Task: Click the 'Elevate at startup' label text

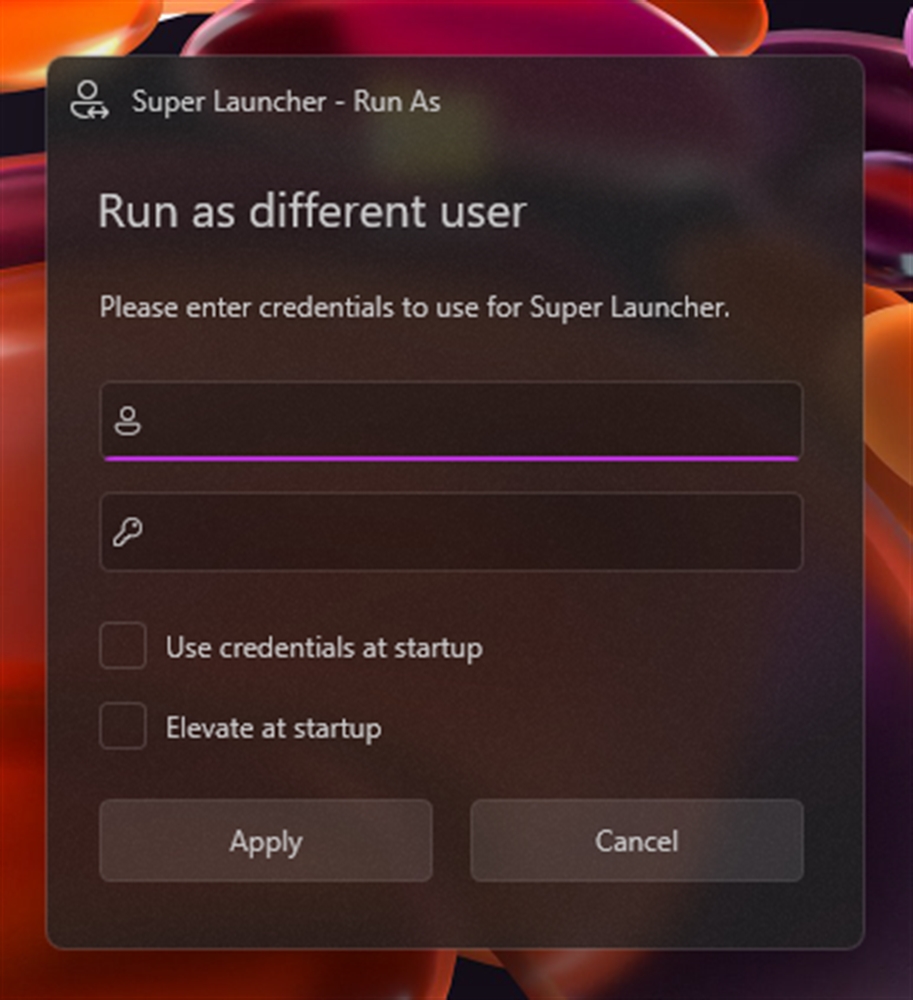Action: (274, 728)
